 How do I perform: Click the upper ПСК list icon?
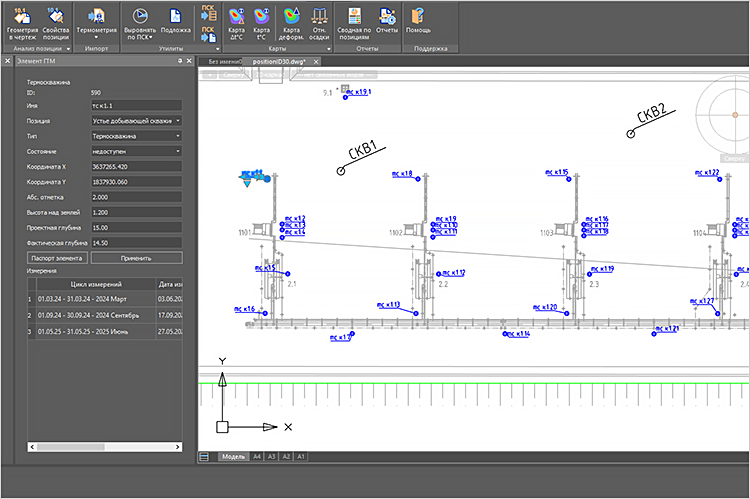[208, 13]
